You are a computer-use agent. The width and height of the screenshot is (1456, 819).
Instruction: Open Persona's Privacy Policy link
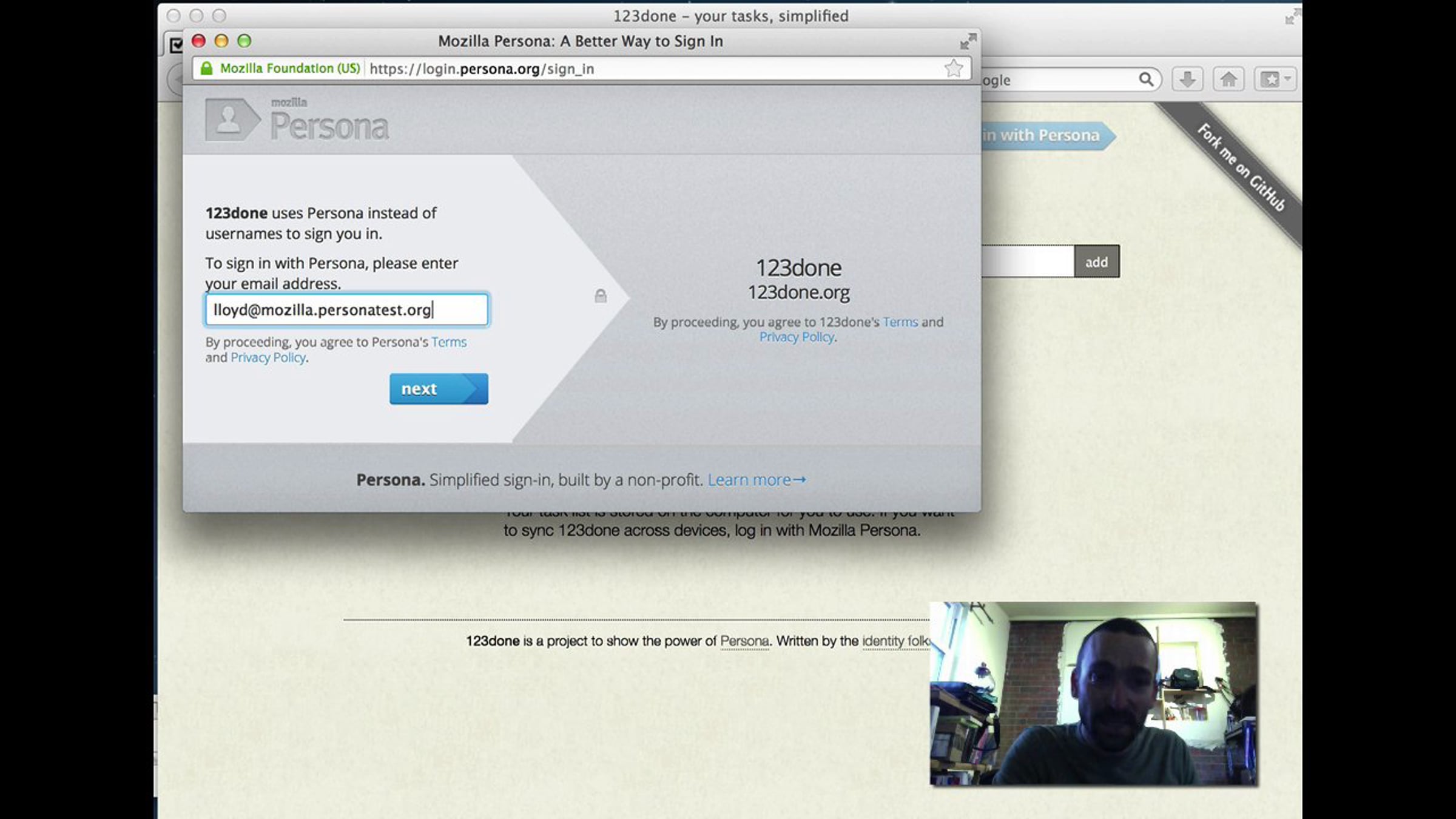(x=268, y=358)
